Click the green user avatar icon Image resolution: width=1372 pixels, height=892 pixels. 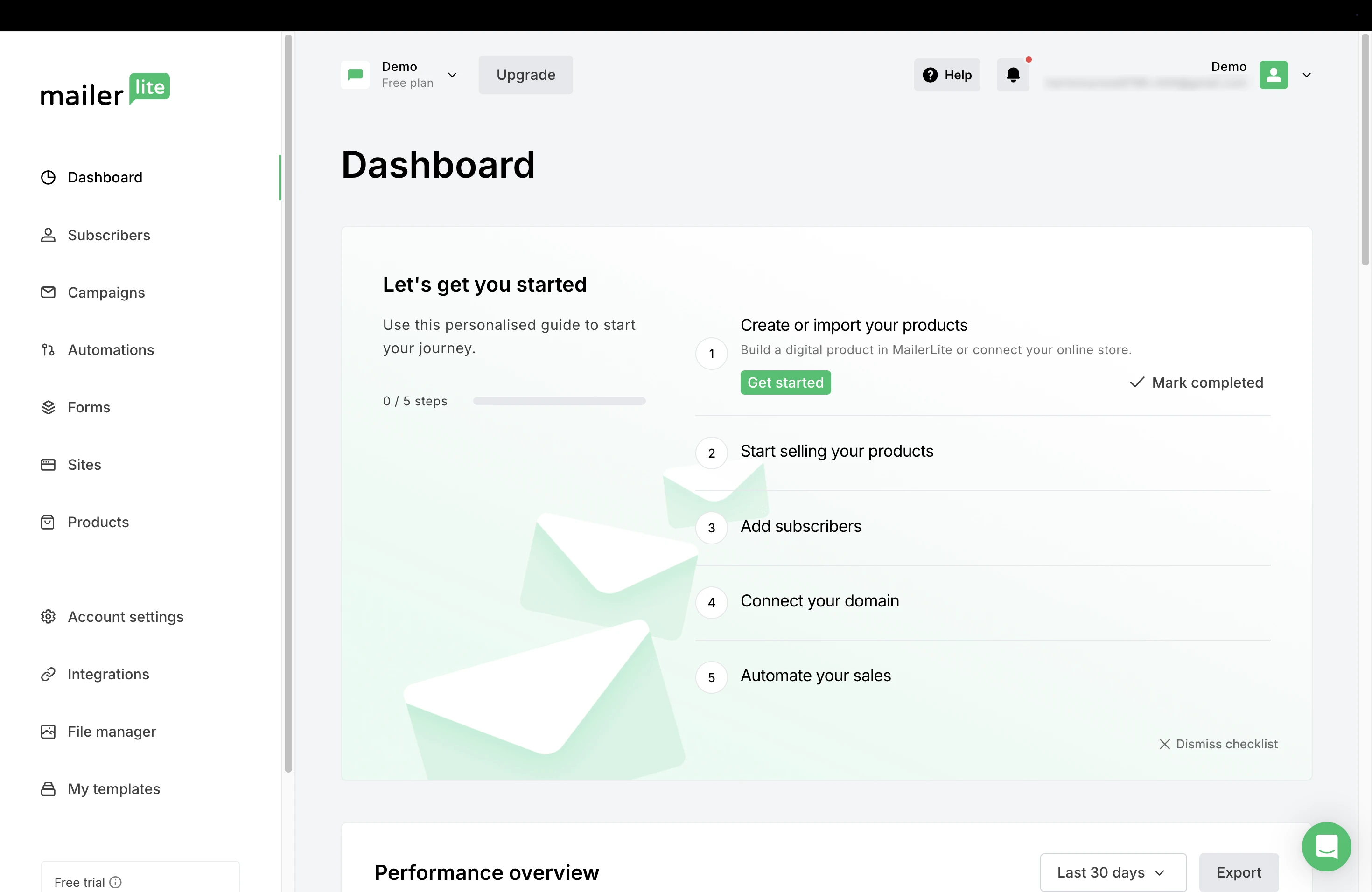point(1273,75)
